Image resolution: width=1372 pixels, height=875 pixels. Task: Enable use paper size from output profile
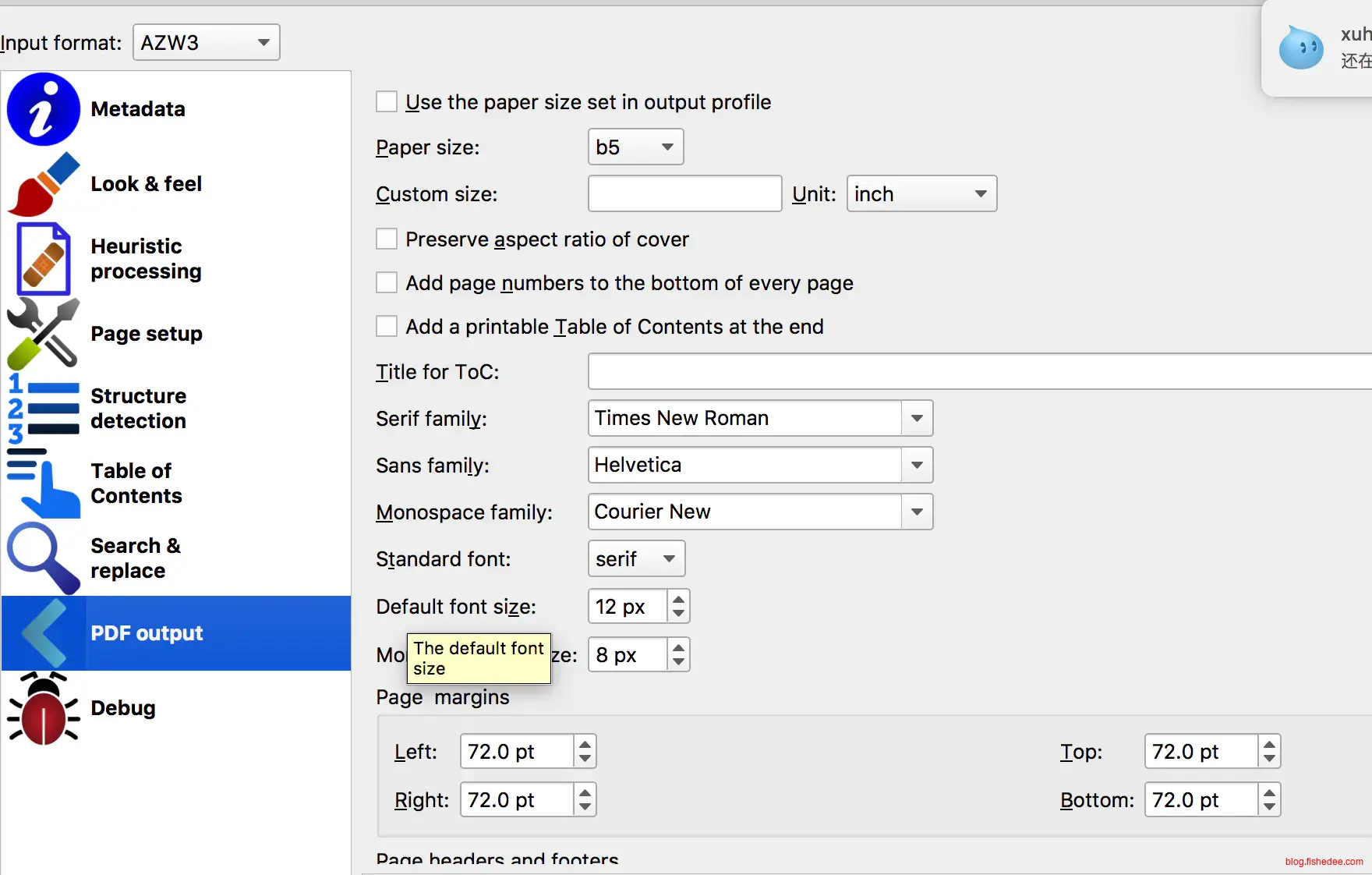tap(387, 102)
